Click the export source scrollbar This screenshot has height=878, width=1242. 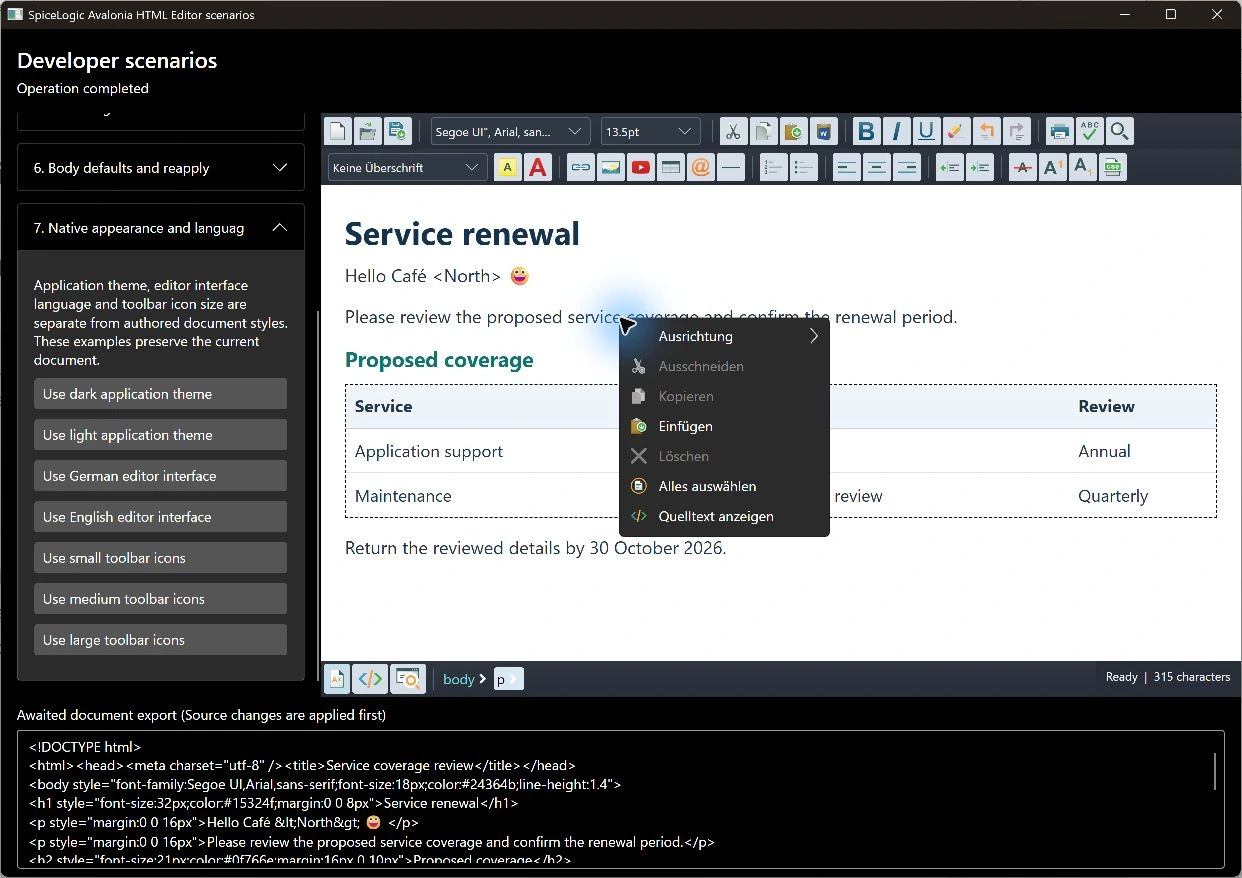click(1215, 771)
